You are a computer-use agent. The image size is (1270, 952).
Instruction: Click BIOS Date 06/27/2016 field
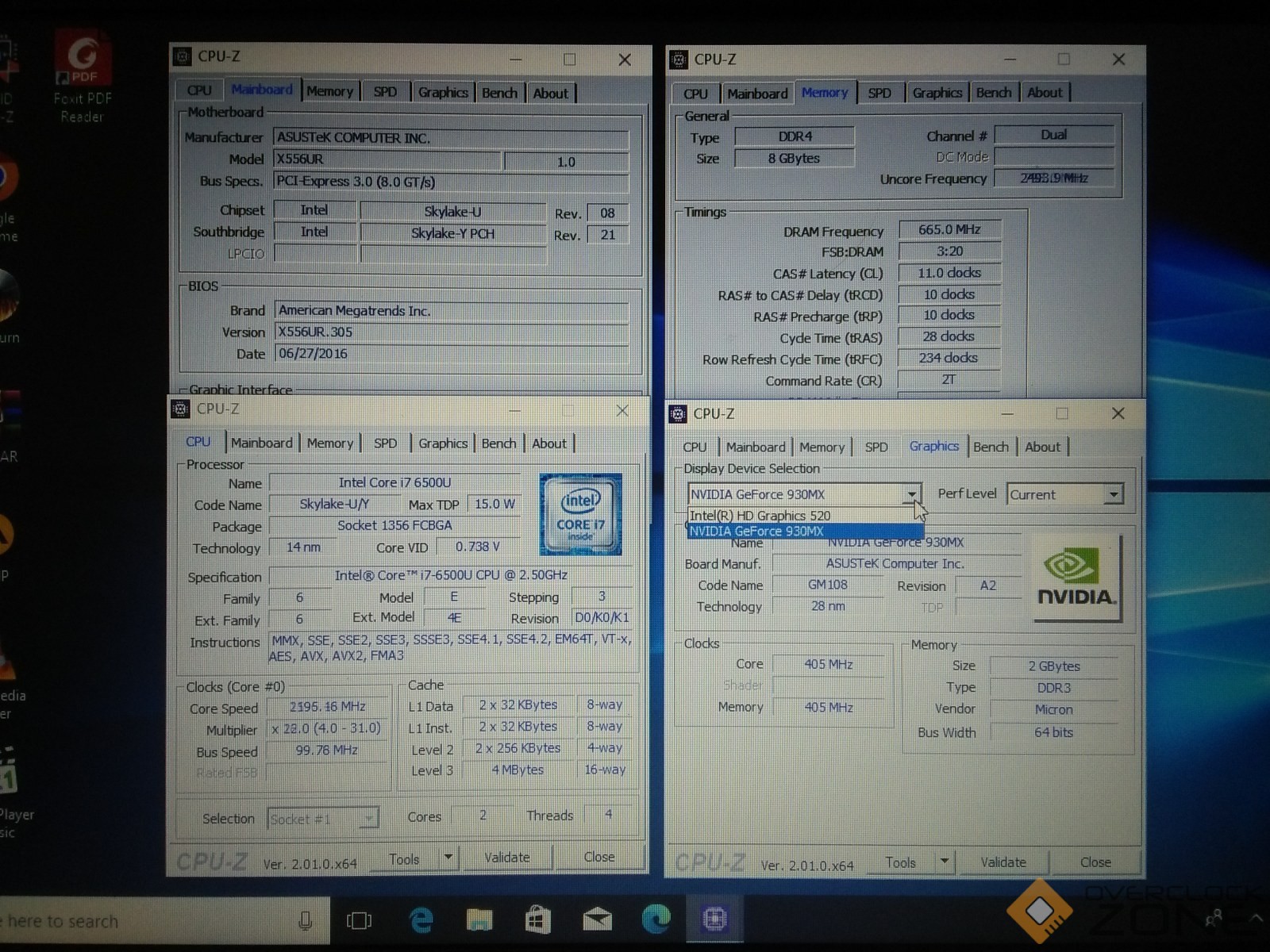pos(452,354)
